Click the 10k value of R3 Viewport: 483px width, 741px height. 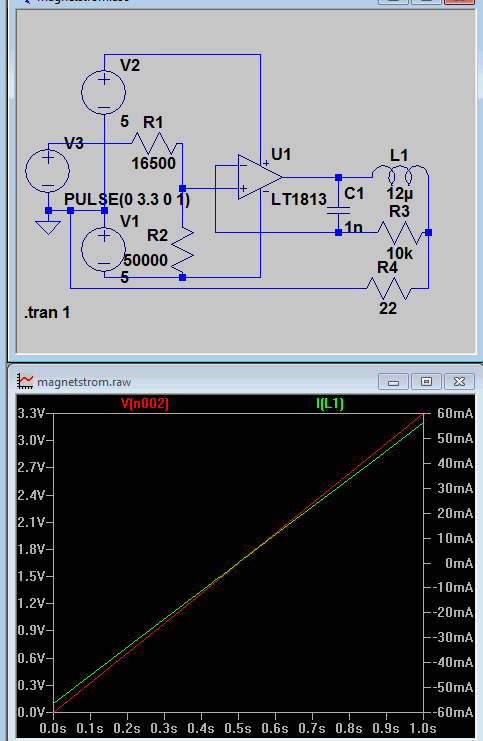pos(400,254)
